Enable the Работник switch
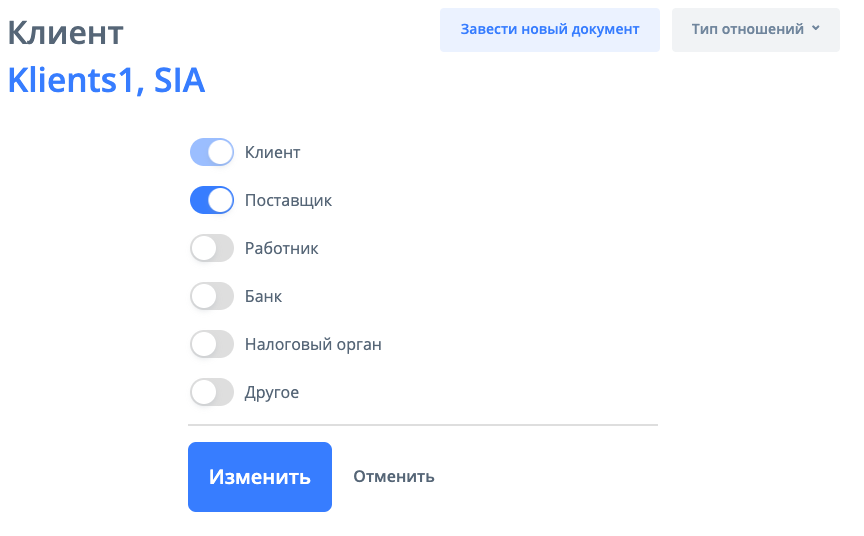 (211, 249)
